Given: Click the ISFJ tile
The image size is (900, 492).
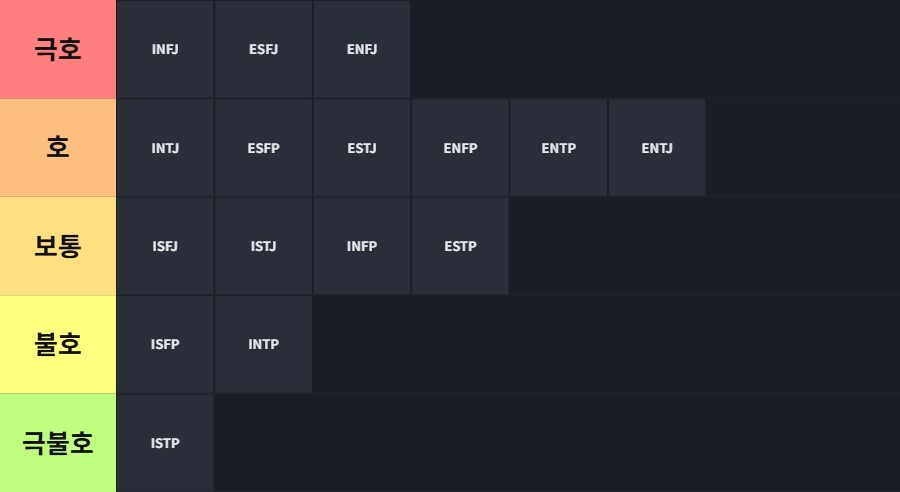Looking at the screenshot, I should pos(165,246).
